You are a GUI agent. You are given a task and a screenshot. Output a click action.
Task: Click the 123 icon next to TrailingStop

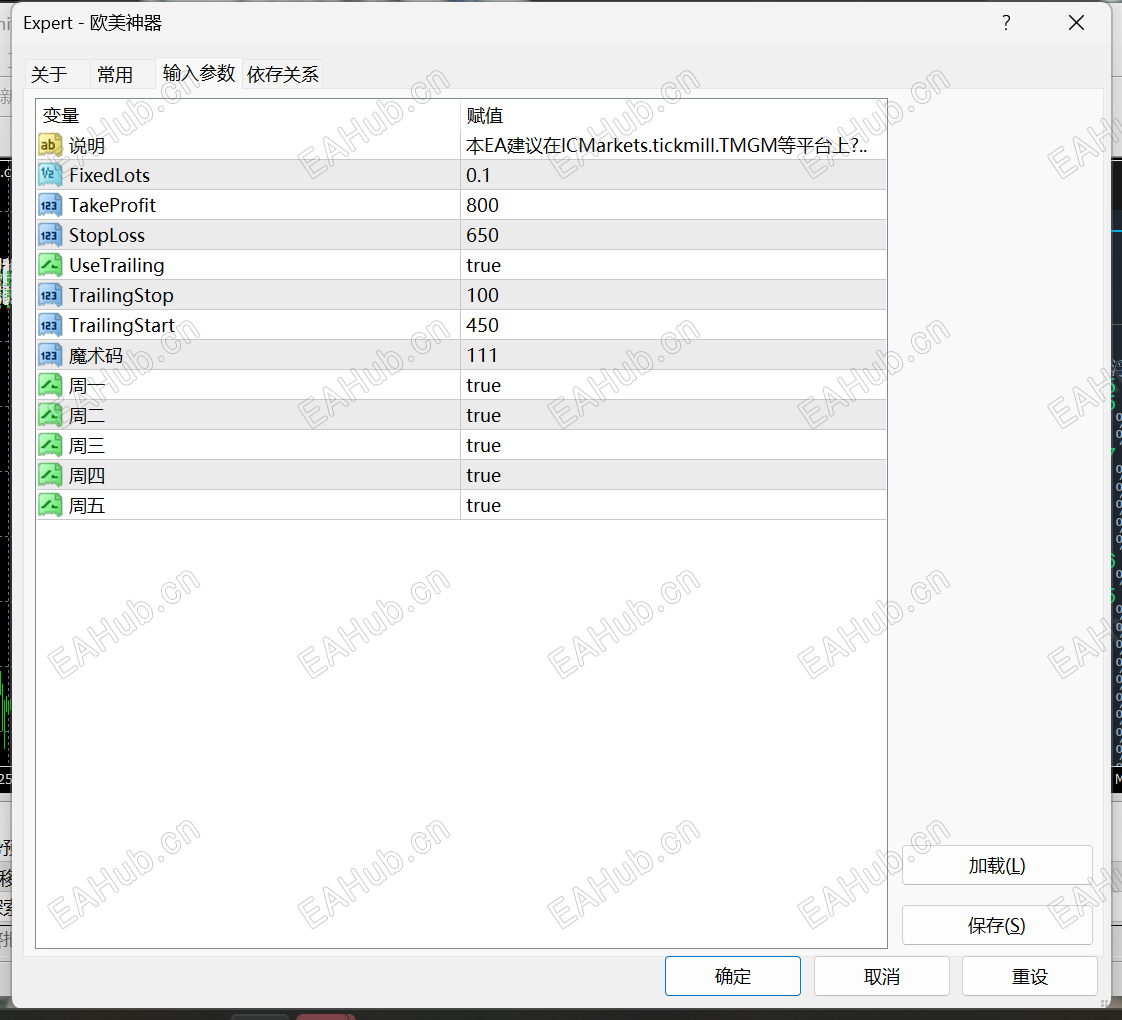[x=50, y=295]
